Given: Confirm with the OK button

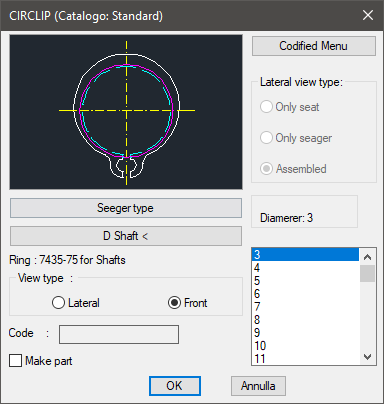Looking at the screenshot, I should (175, 386).
